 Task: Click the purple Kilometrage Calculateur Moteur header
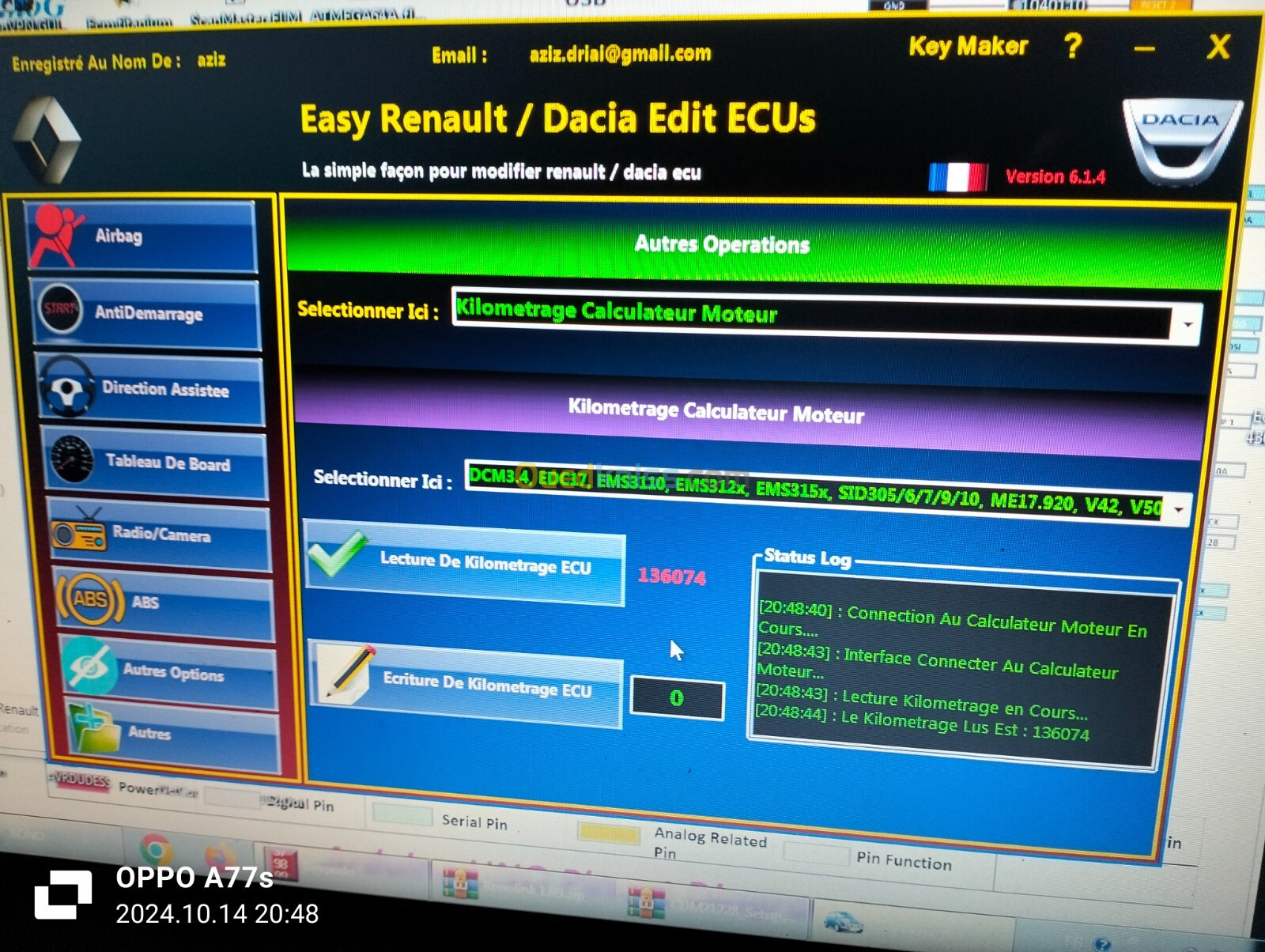pos(716,411)
